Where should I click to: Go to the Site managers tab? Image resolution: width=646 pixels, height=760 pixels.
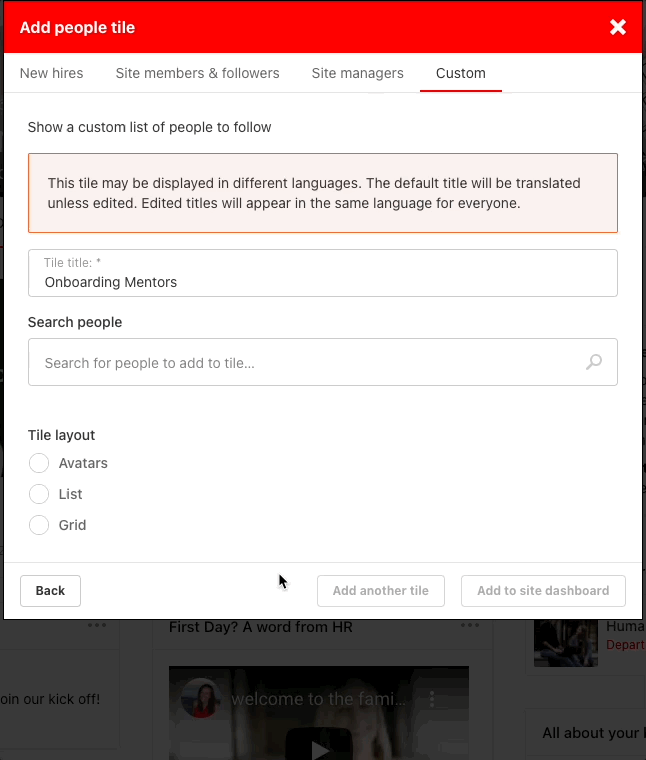pos(357,73)
